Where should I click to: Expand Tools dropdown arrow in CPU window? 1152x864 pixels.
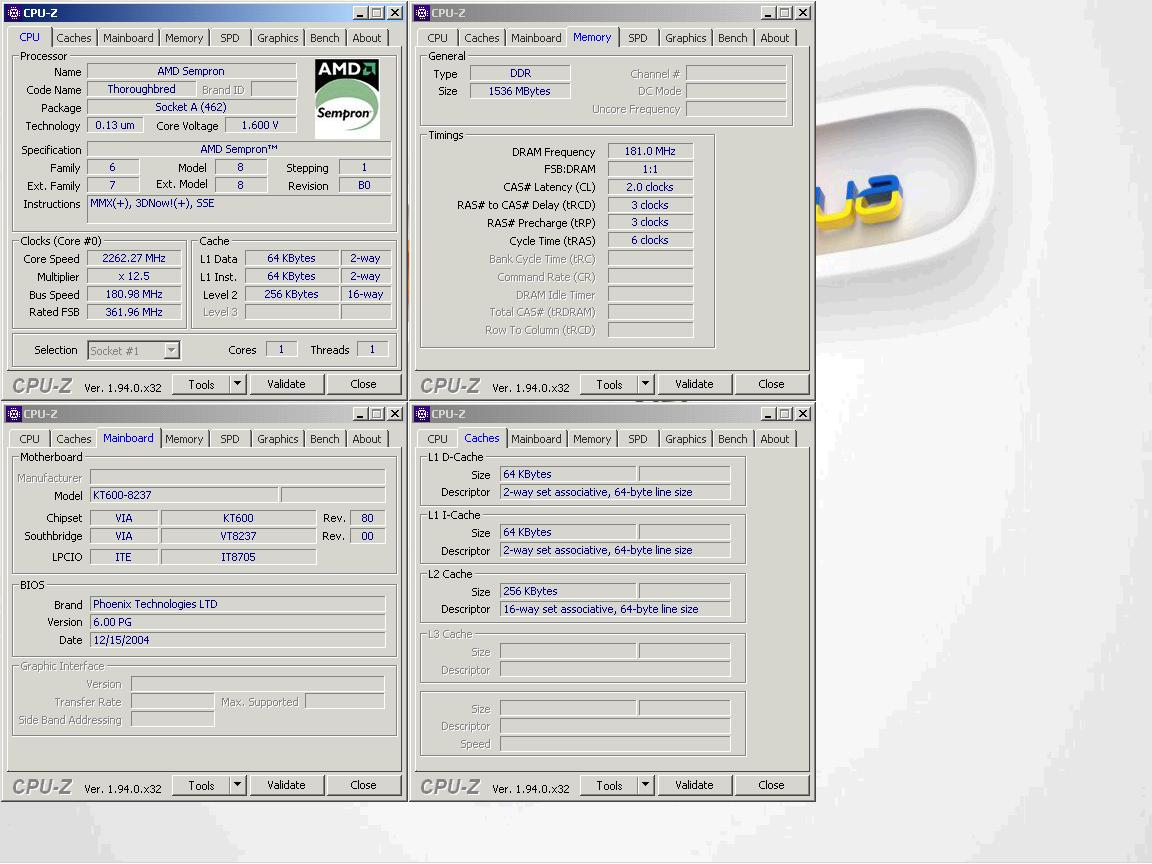coord(237,384)
